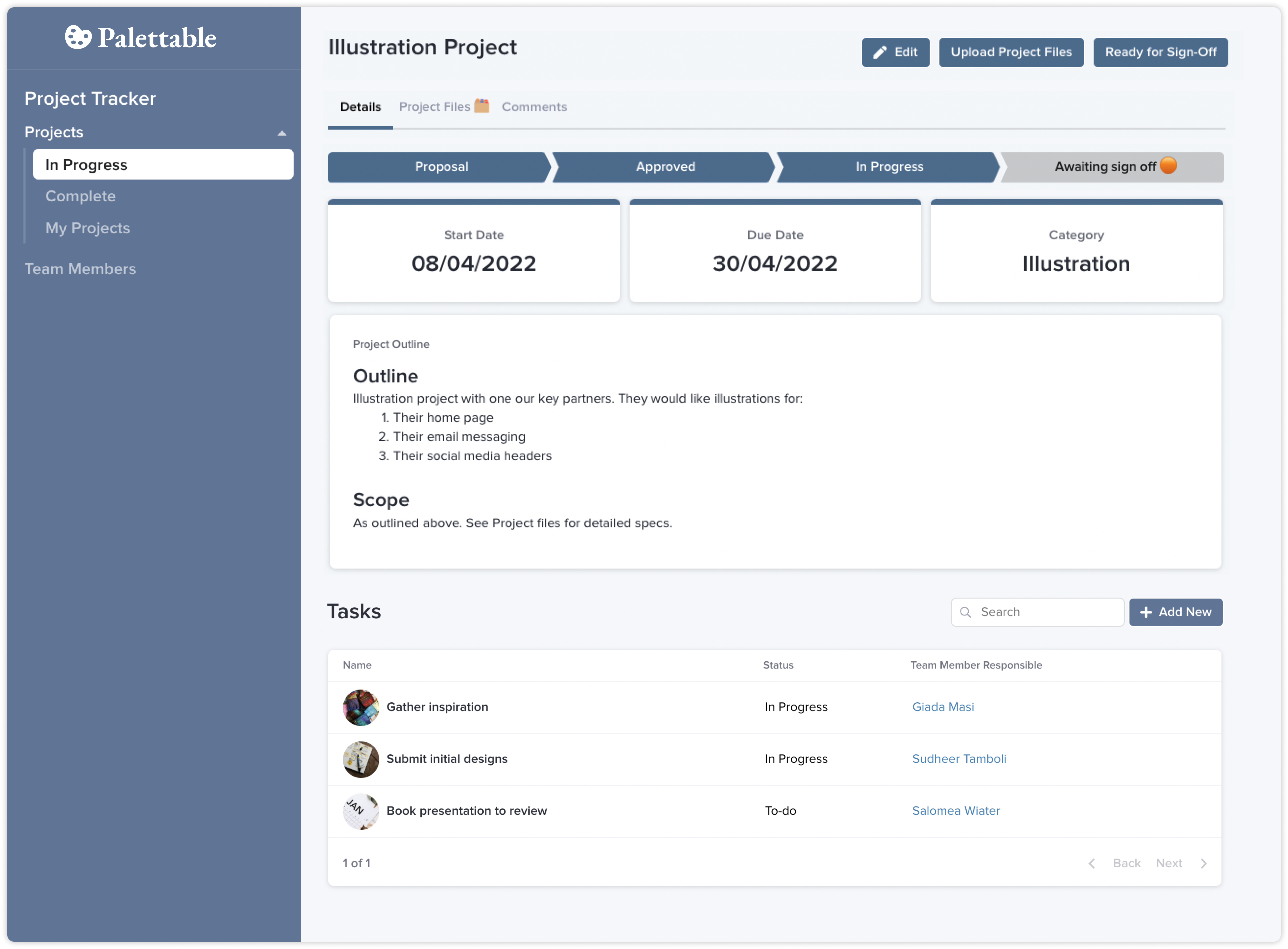Click the search magnifying glass icon
This screenshot has width=1288, height=949.
[966, 612]
